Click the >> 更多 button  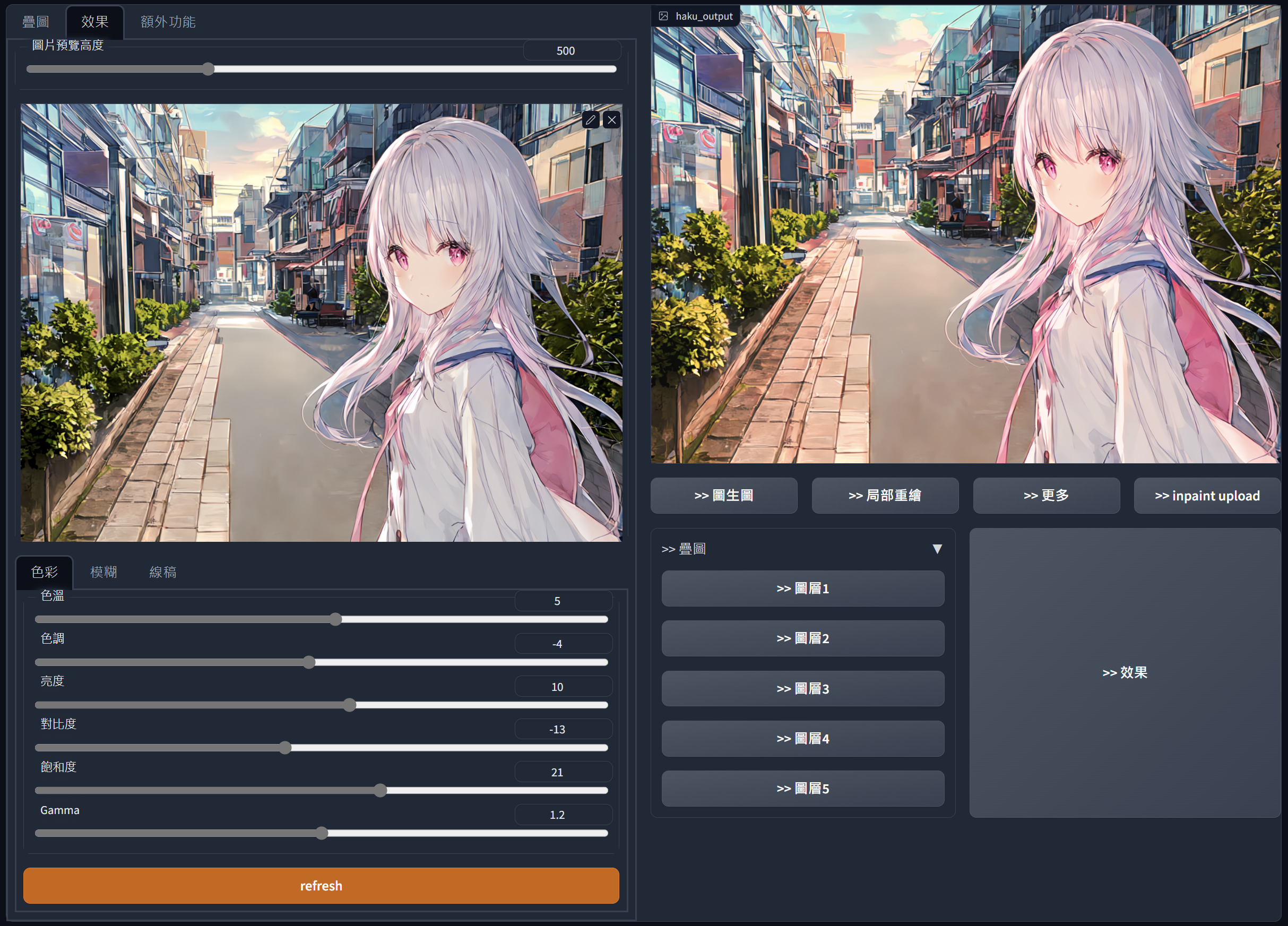pos(1045,495)
